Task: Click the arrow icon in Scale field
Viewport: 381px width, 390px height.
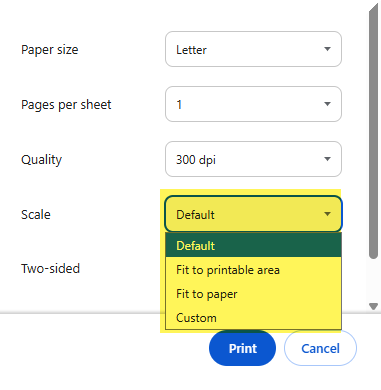Action: click(327, 214)
